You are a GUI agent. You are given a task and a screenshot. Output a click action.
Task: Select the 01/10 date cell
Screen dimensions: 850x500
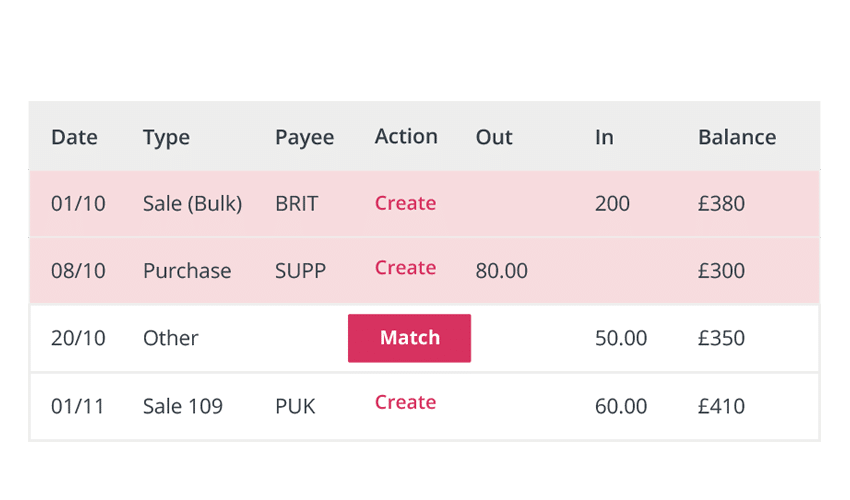coord(78,204)
